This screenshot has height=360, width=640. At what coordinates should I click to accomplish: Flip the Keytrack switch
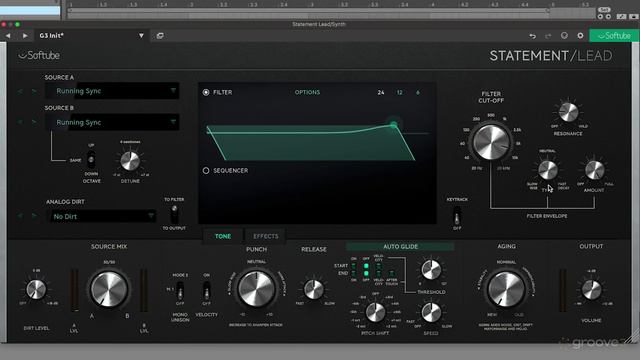[x=457, y=216]
